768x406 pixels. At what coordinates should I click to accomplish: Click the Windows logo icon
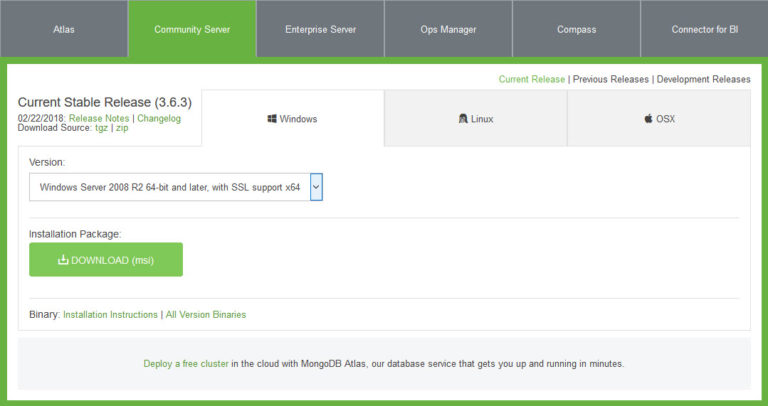(x=272, y=119)
